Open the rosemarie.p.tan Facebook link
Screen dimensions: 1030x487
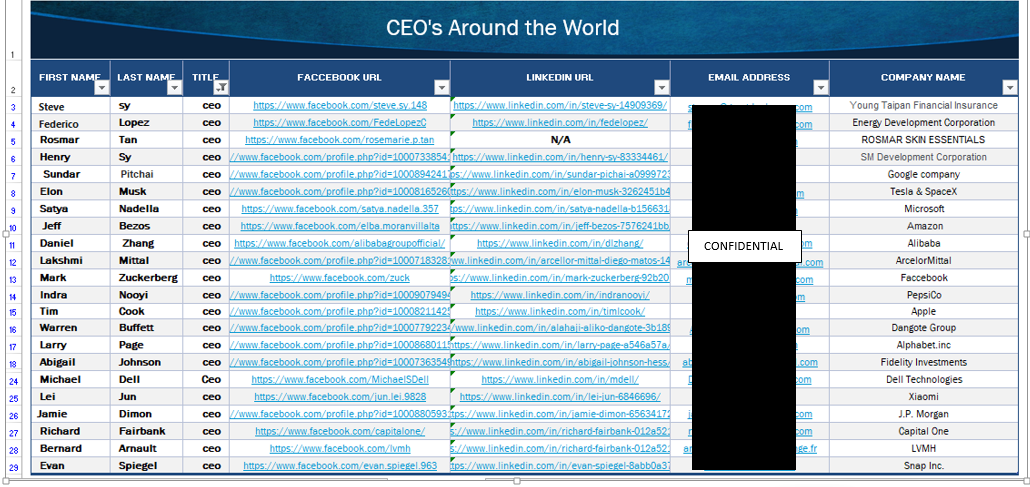coord(340,139)
